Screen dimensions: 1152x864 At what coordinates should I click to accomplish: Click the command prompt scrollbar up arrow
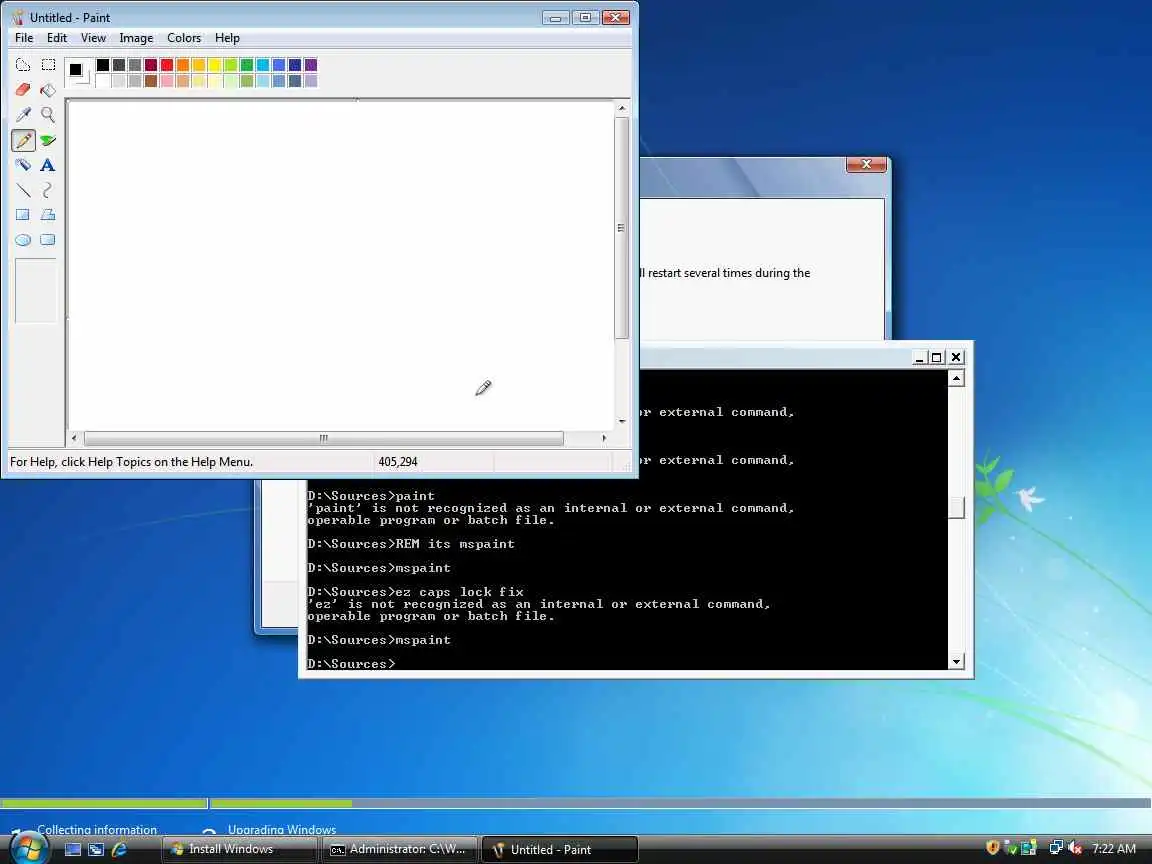(x=956, y=378)
